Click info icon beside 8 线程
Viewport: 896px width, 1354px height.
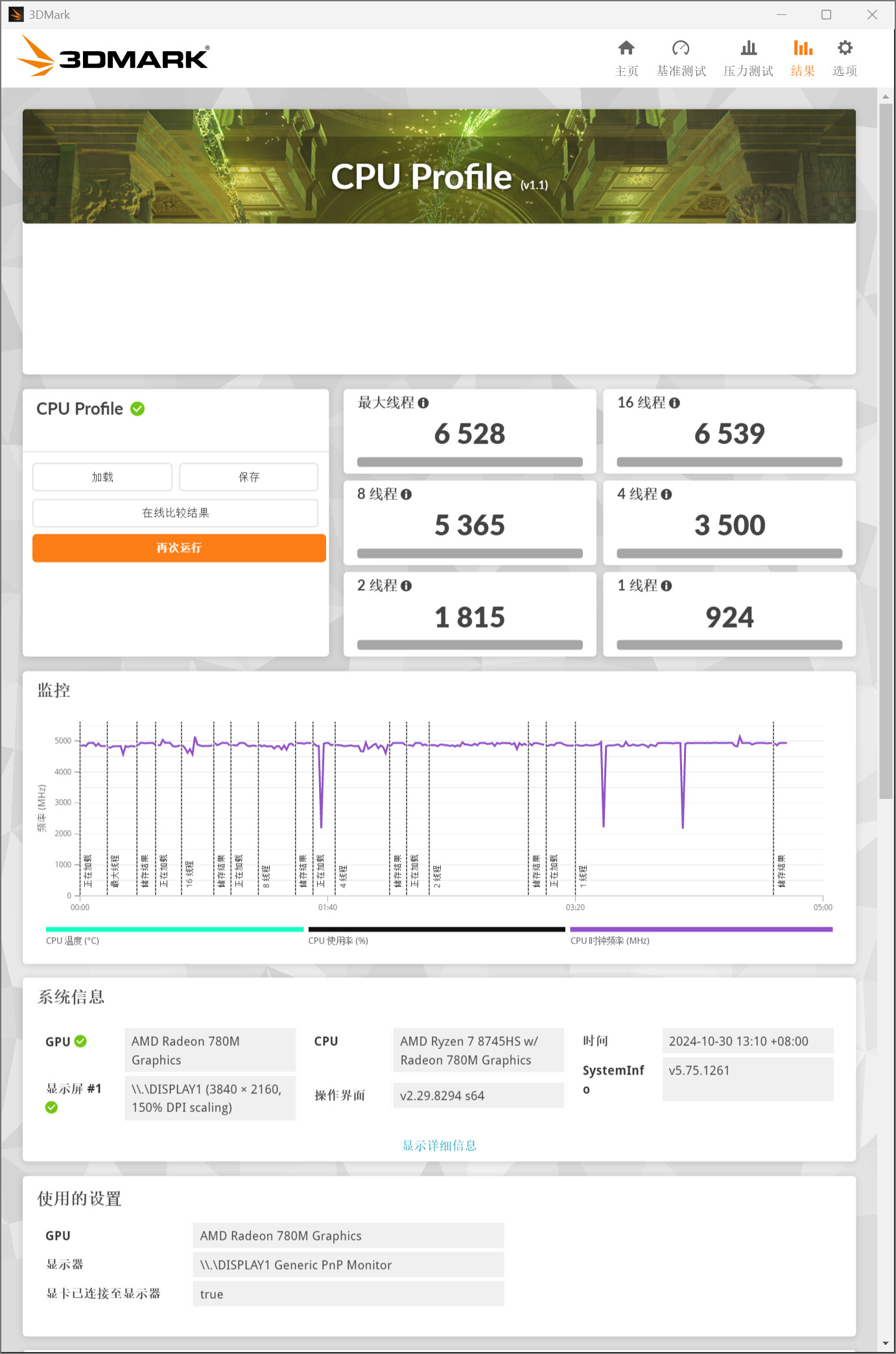pos(407,495)
